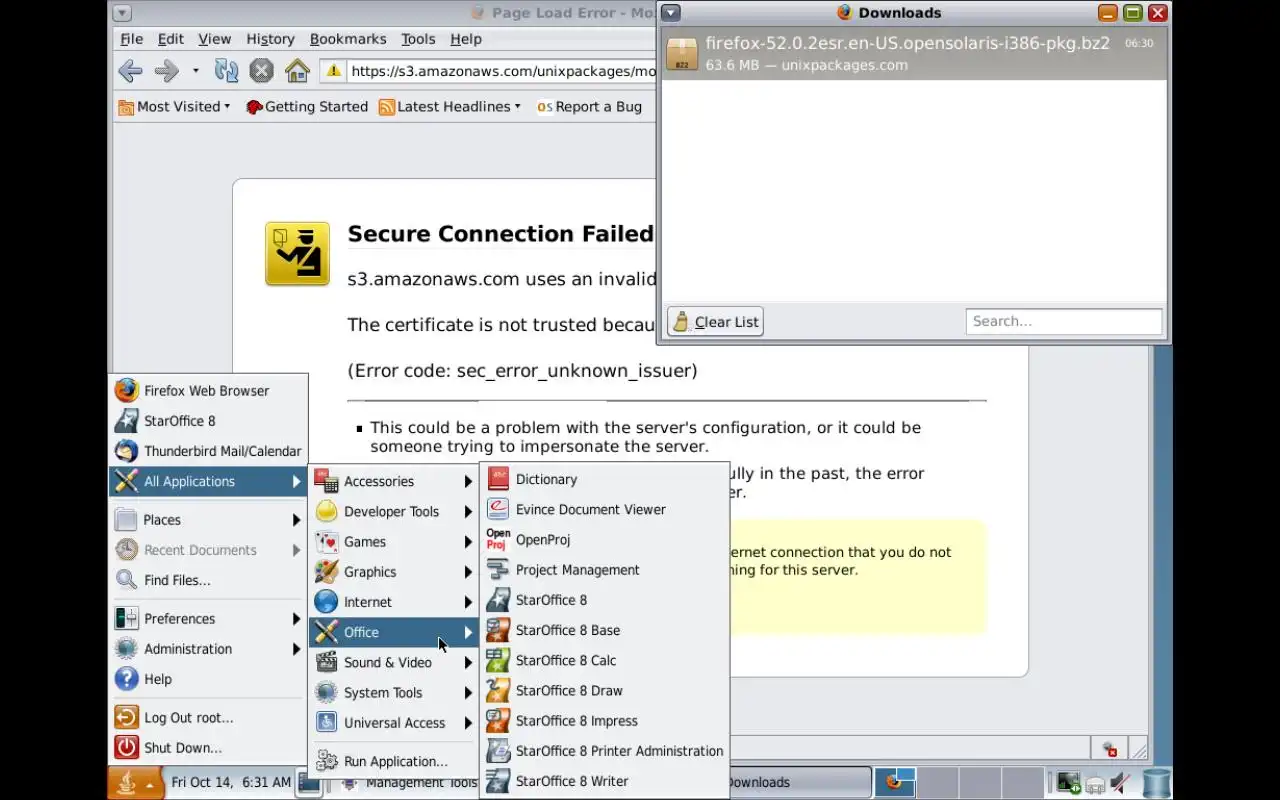Open the Help menu in Firefox
1280x800 pixels.
point(466,39)
